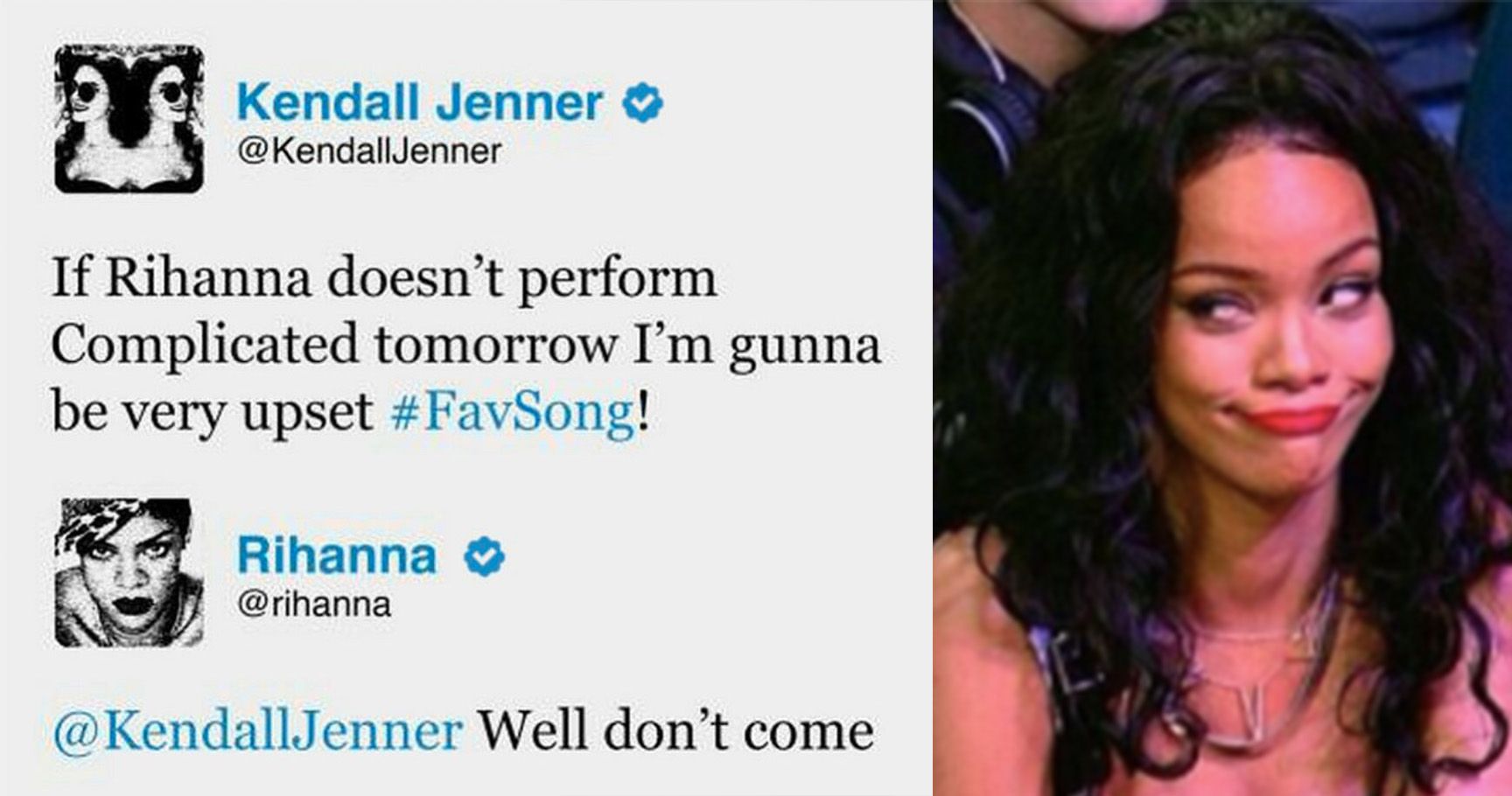This screenshot has height=796, width=1512.
Task: Click the Rihanna display name
Action: pyautogui.click(x=337, y=555)
